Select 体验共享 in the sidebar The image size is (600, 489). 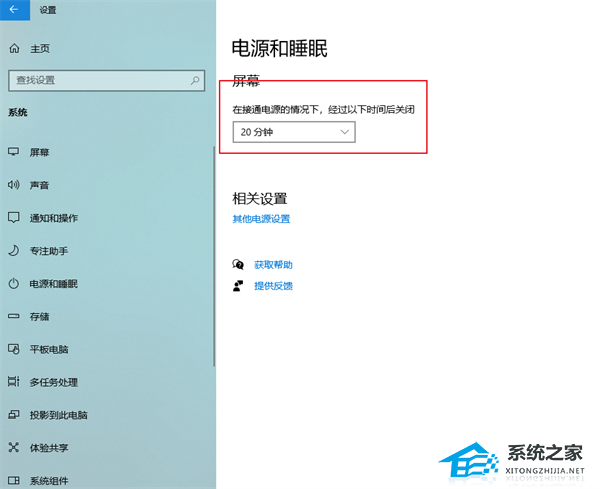(49, 448)
